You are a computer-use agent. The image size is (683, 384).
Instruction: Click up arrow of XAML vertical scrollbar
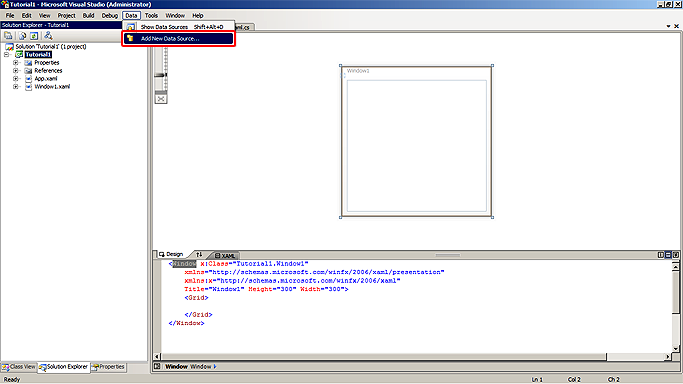(676, 266)
